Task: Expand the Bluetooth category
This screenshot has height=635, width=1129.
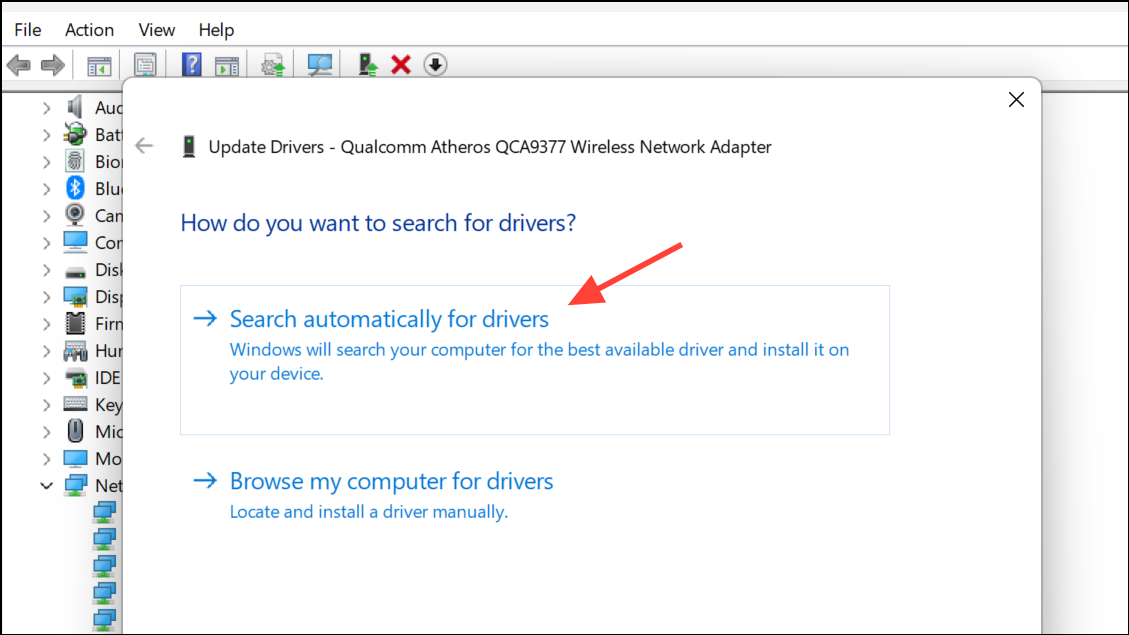Action: click(46, 189)
